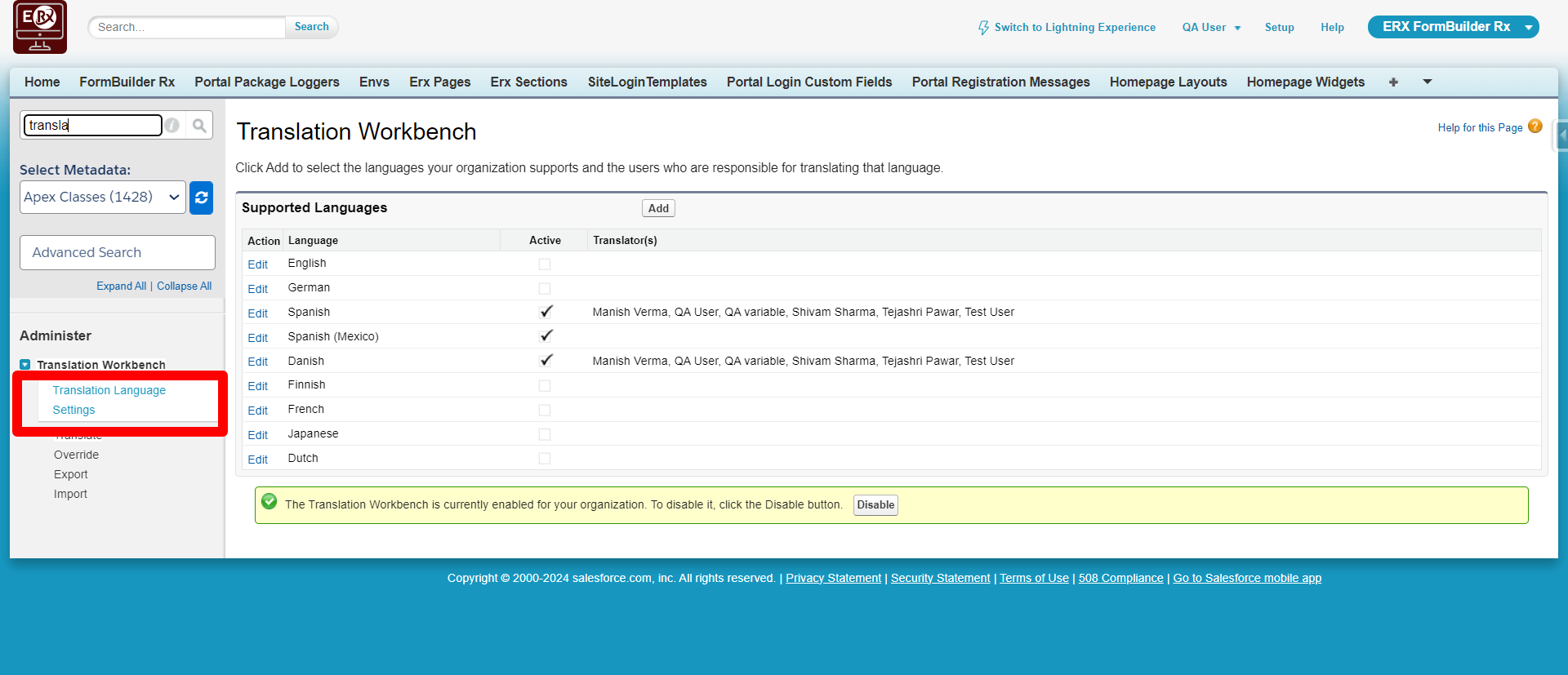Click Add button for supported languages
The image size is (1568, 675).
pos(658,209)
